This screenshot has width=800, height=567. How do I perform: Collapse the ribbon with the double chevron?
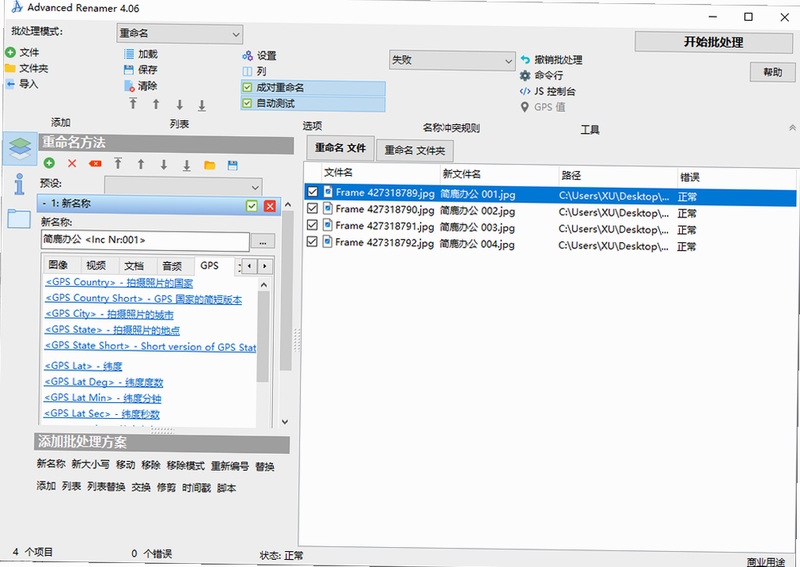pos(792,128)
